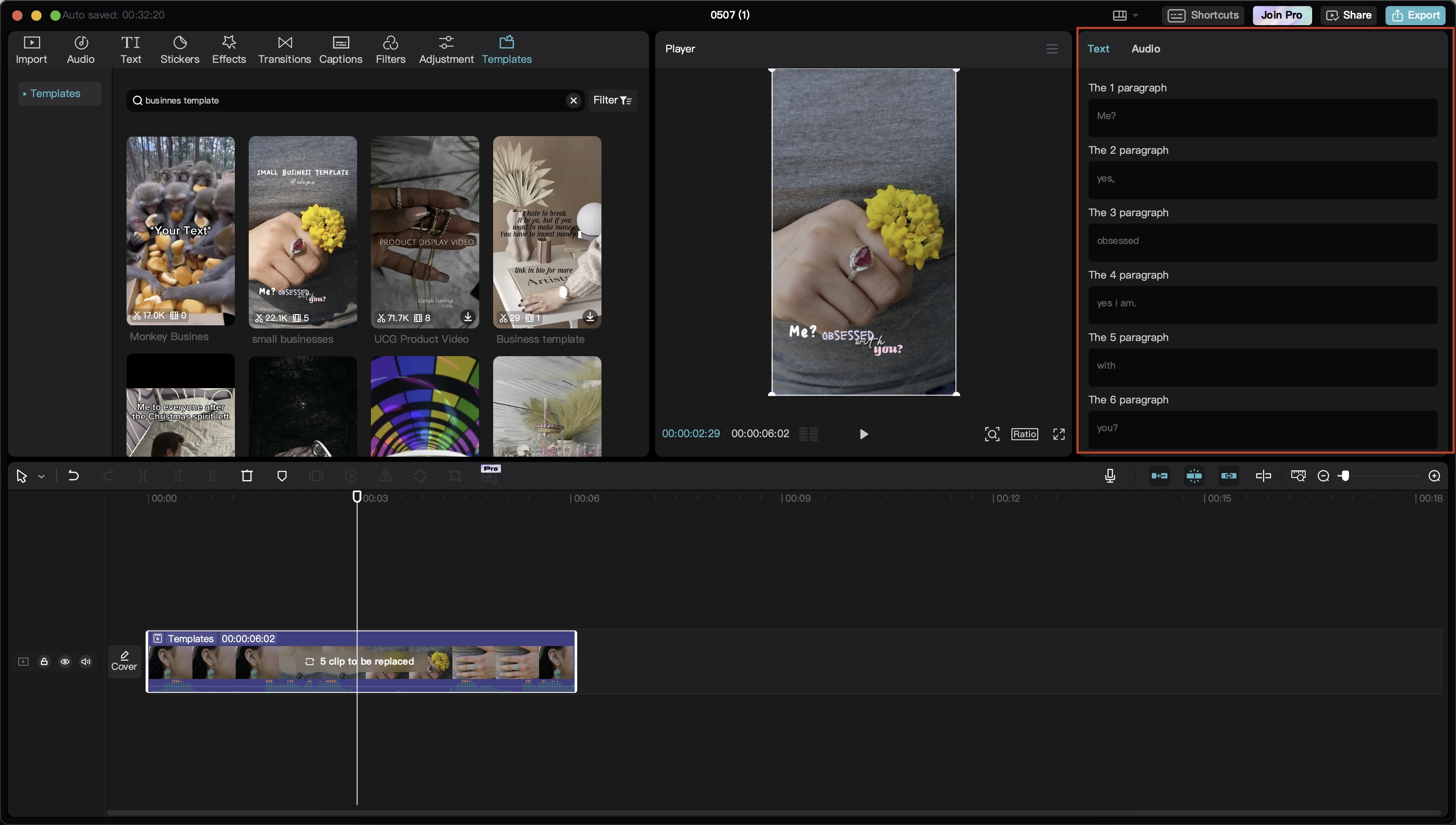Screen dimensions: 1456x825
Task: Open the Stickers panel
Action: pos(179,49)
